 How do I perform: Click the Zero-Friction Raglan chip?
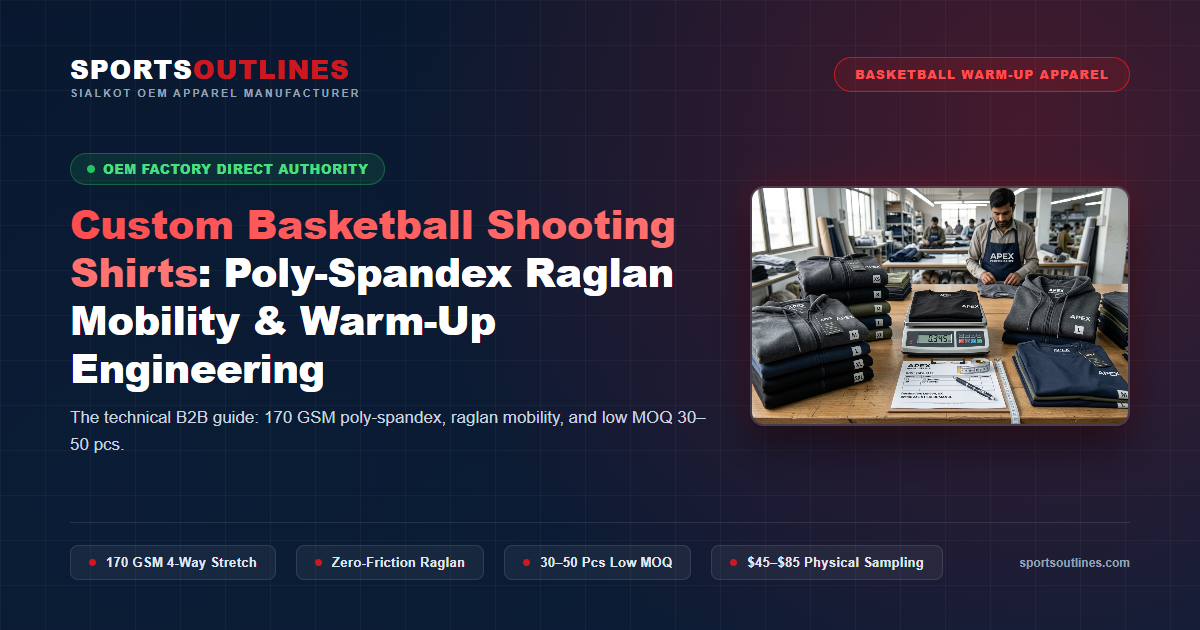click(390, 563)
